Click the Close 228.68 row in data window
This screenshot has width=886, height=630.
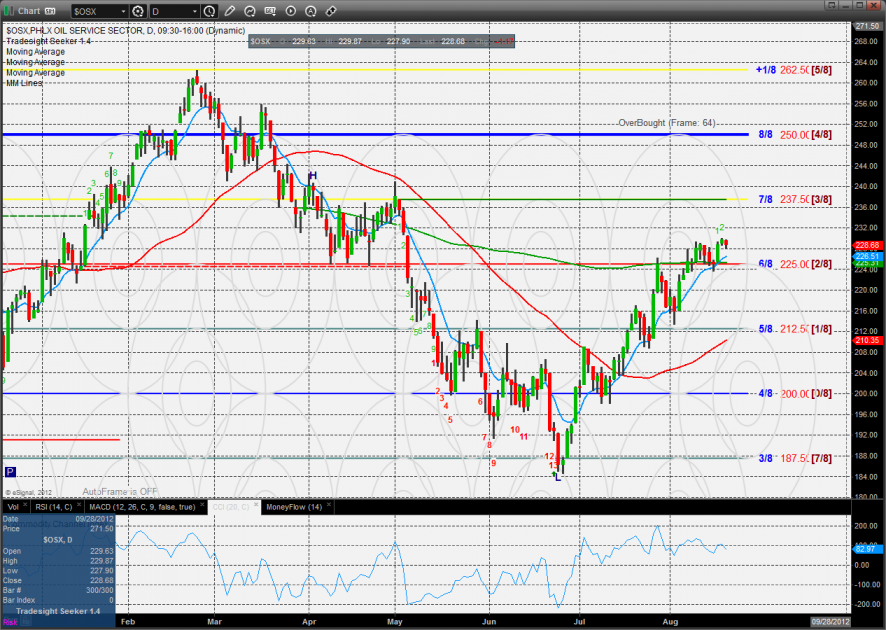(x=58, y=581)
